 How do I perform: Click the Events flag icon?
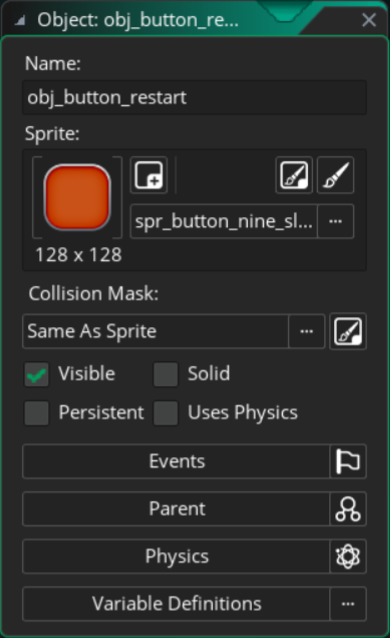(348, 461)
